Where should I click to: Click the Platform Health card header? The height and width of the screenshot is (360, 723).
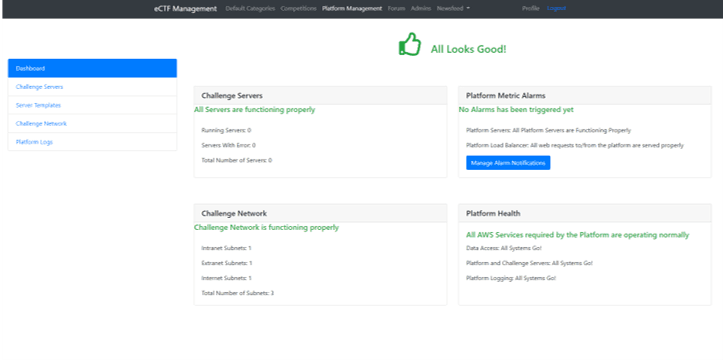click(x=585, y=213)
